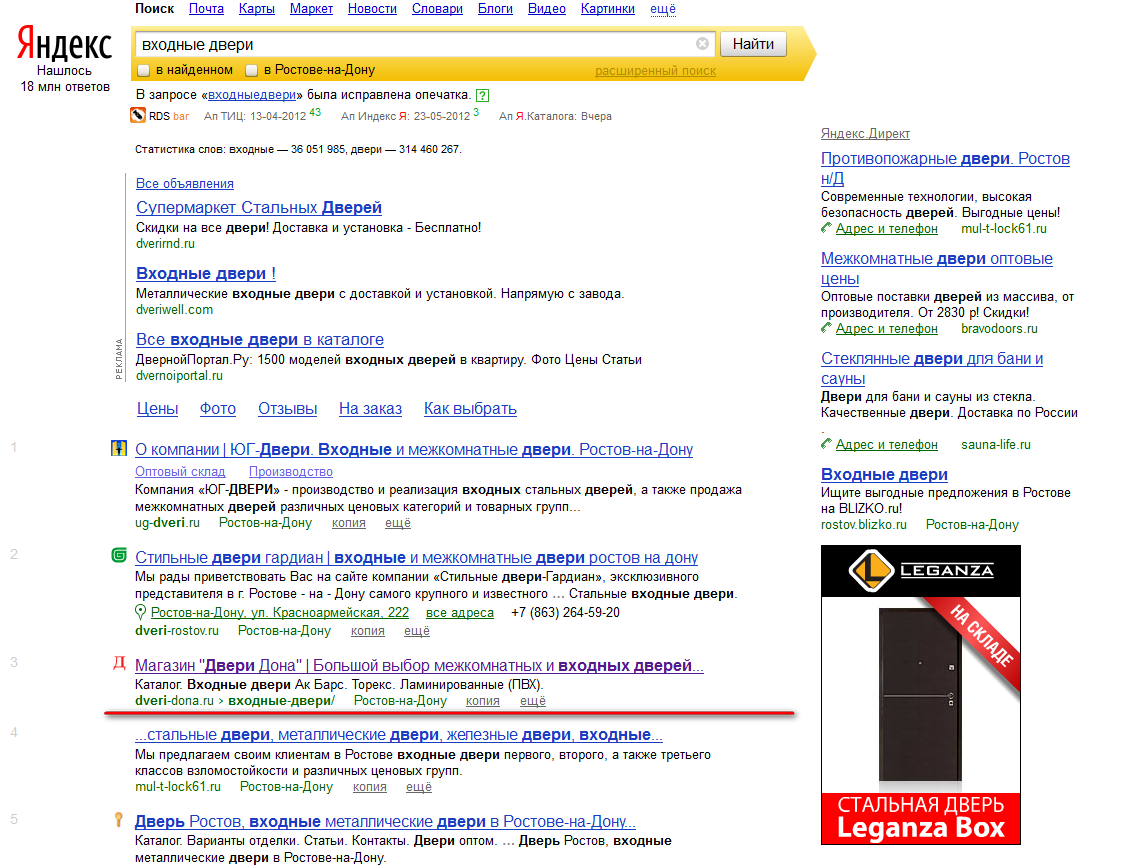Open the 'Яндекс.Директ' link
This screenshot has width=1129, height=866.
[x=865, y=133]
